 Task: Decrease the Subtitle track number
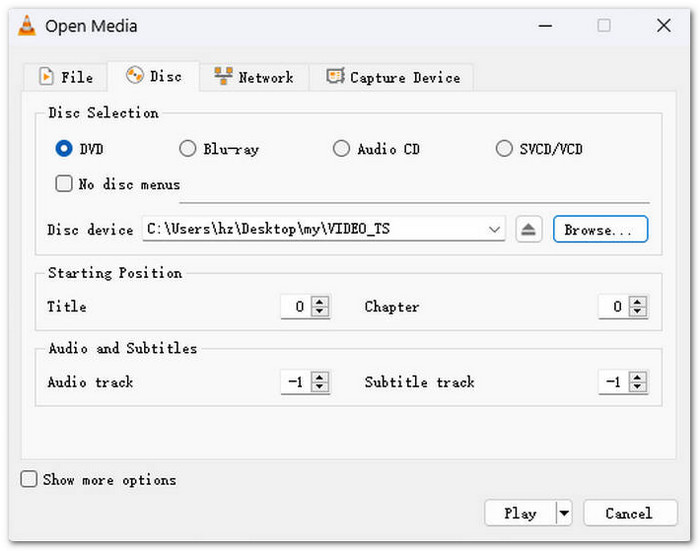point(637,388)
